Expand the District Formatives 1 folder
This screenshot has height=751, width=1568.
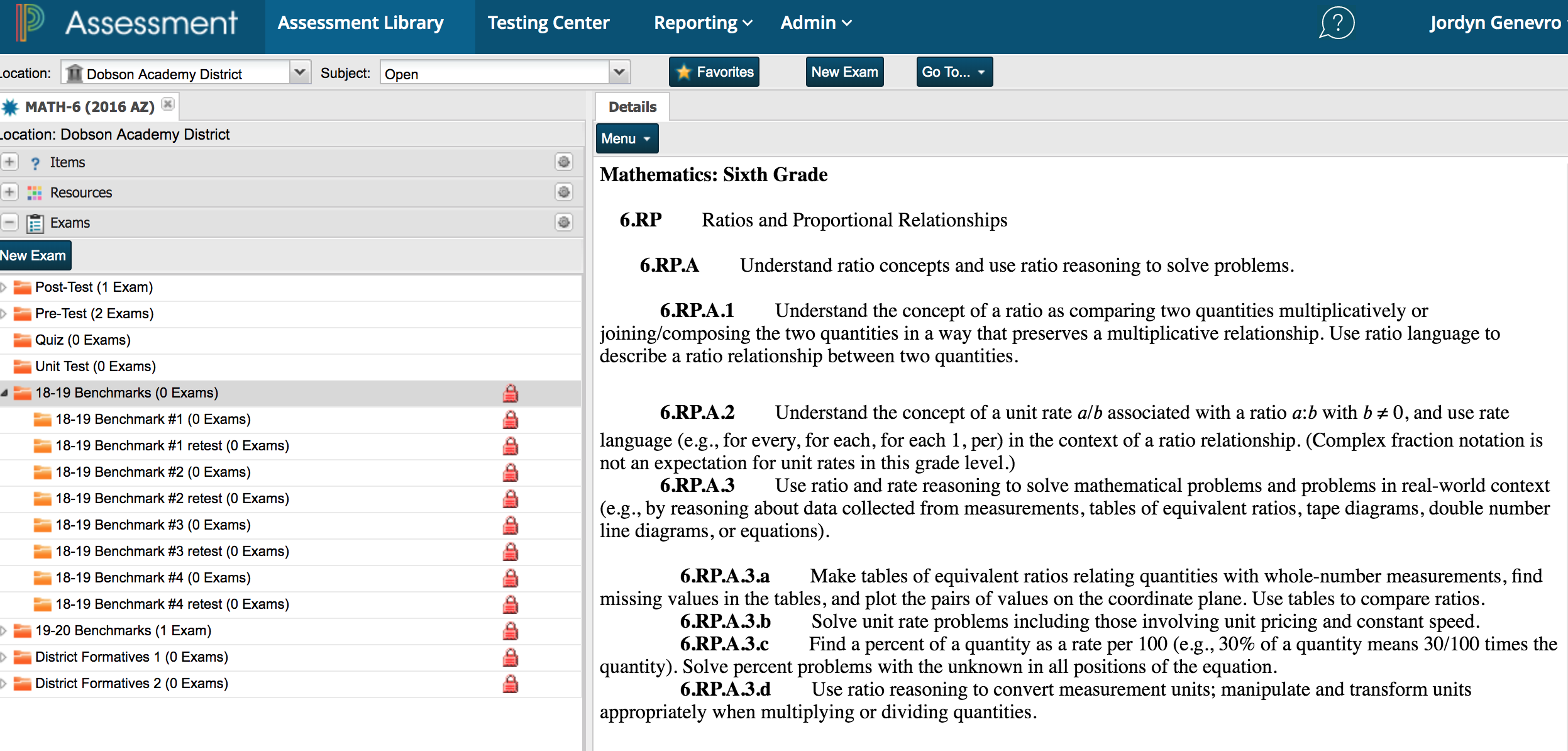3,657
